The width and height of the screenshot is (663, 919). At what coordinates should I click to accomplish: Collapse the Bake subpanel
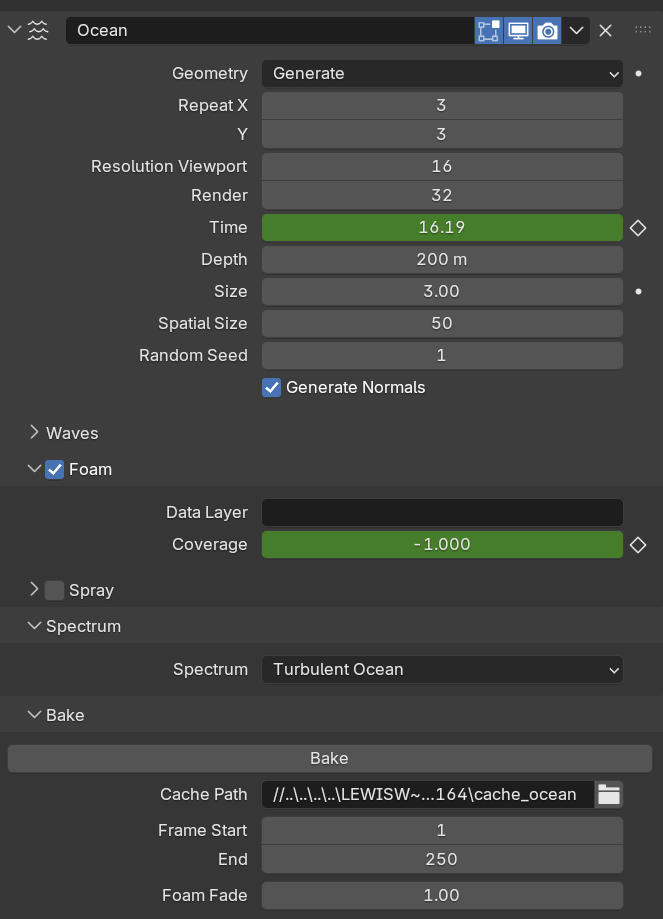tap(34, 715)
